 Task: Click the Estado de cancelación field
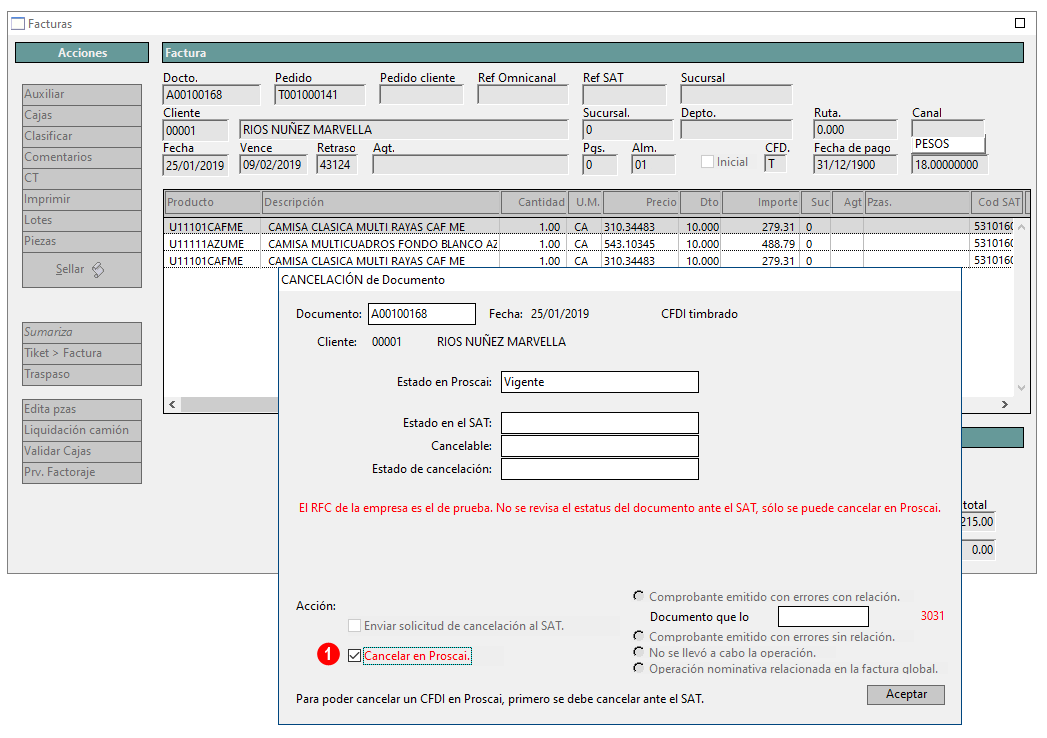click(599, 469)
